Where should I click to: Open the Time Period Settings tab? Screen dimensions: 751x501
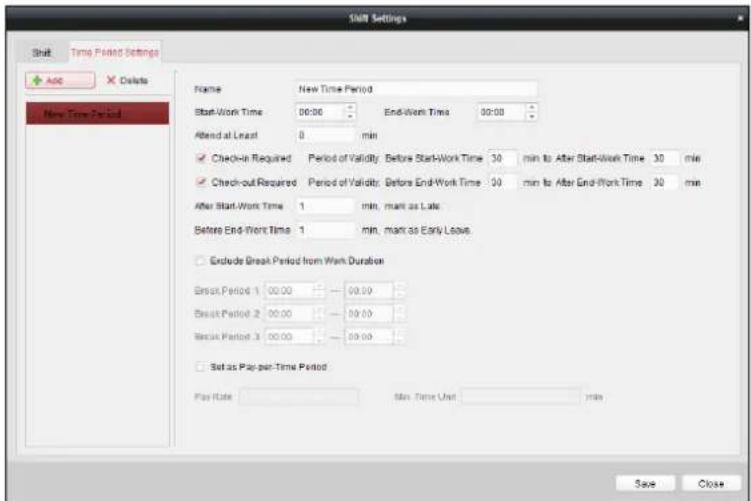tap(114, 52)
